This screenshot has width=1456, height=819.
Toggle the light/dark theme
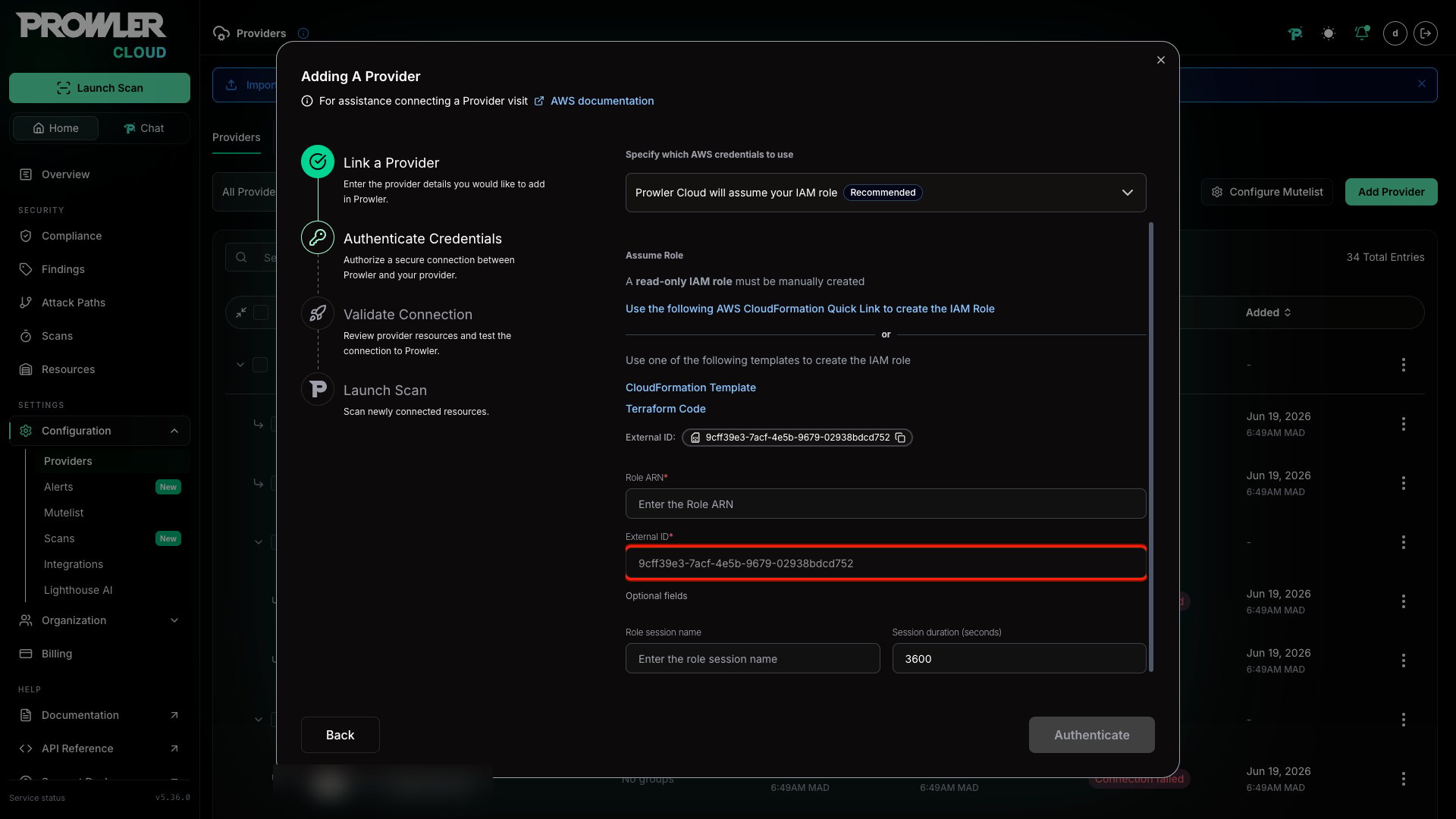[x=1329, y=33]
